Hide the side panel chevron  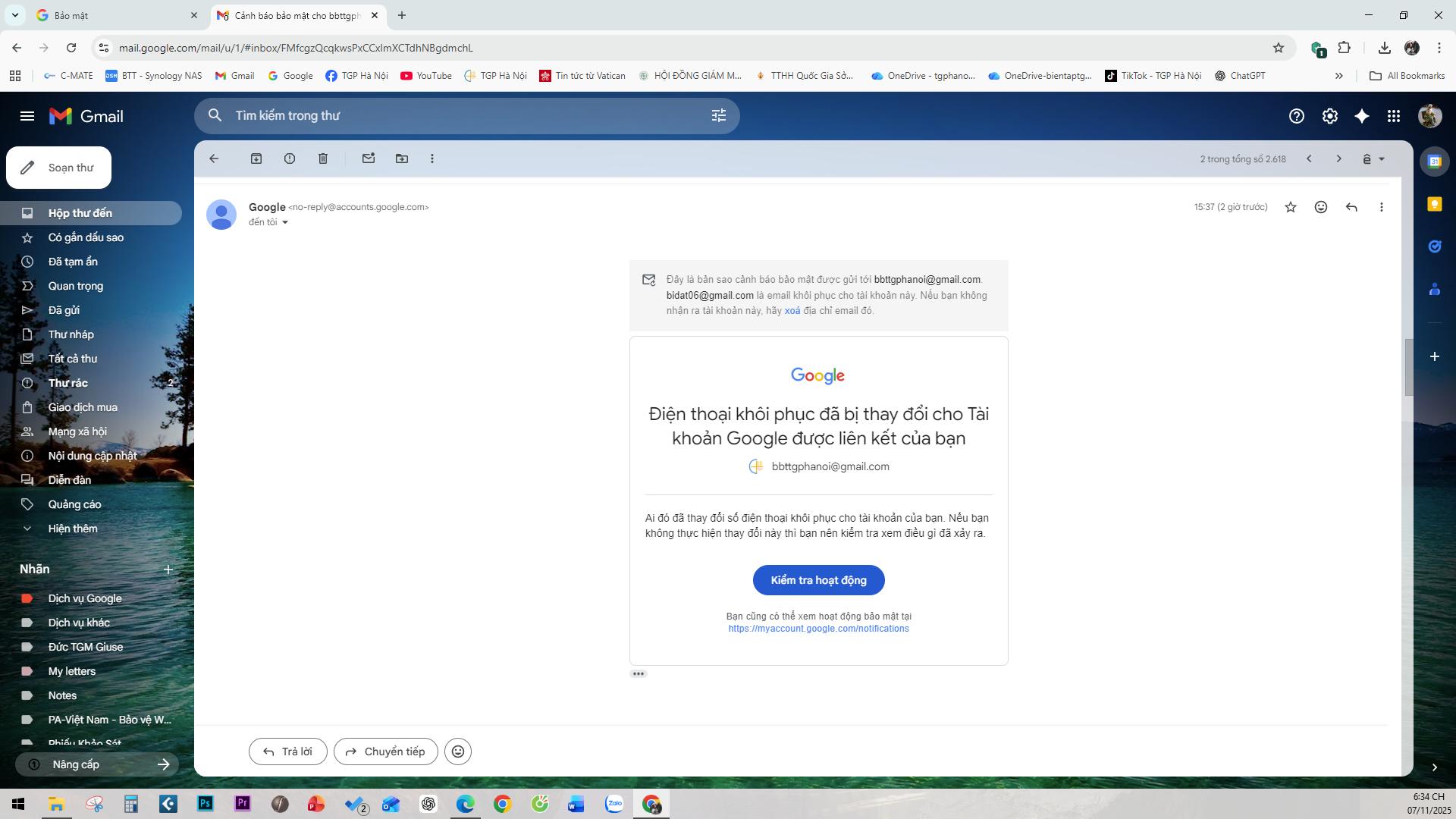pyautogui.click(x=1435, y=767)
